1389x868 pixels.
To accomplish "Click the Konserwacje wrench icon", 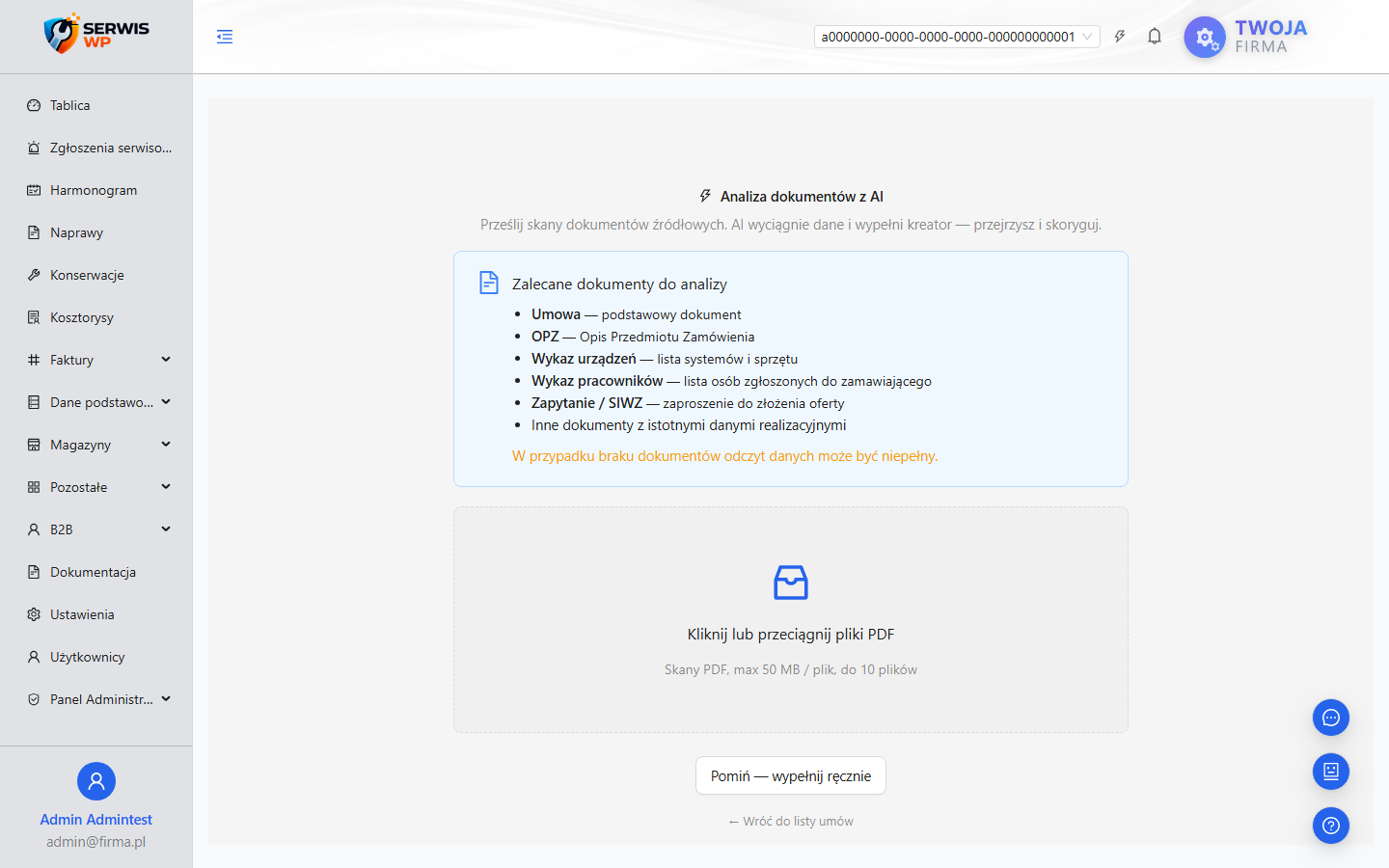I will tap(34, 275).
